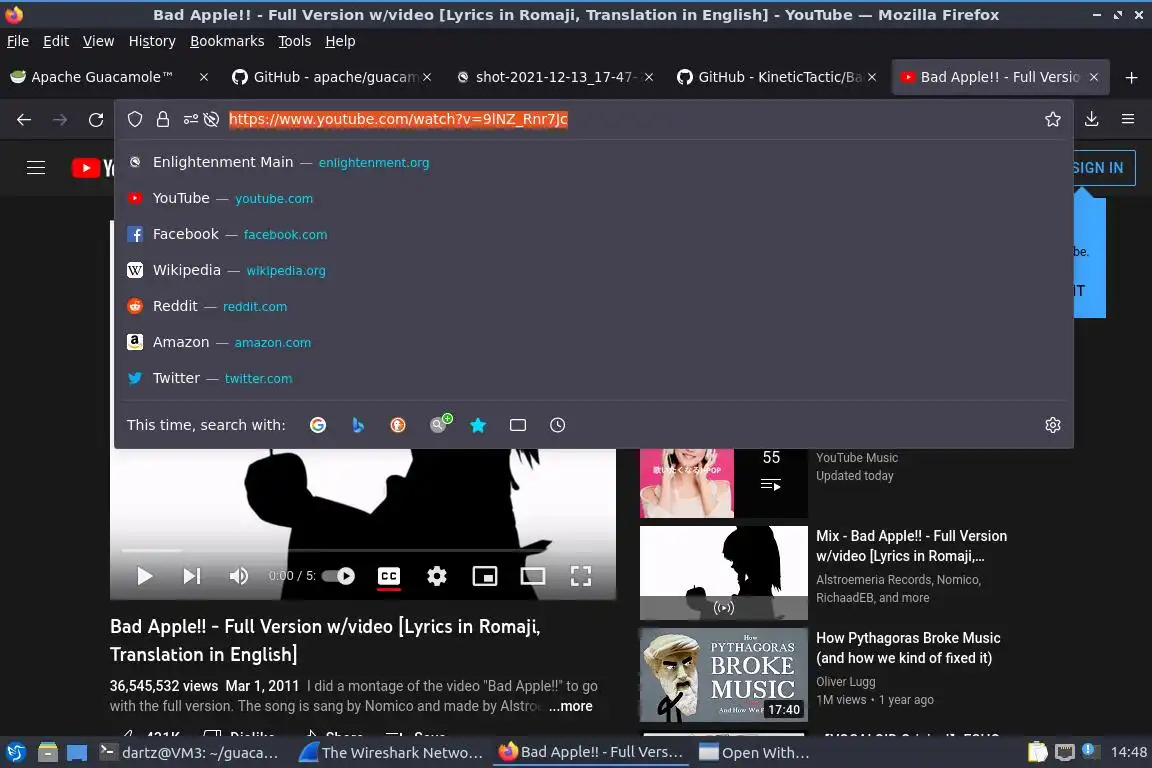Screen dimensions: 1152x768
Task: Switch to dartz@VM3 terminal in taskbar
Action: pos(190,753)
